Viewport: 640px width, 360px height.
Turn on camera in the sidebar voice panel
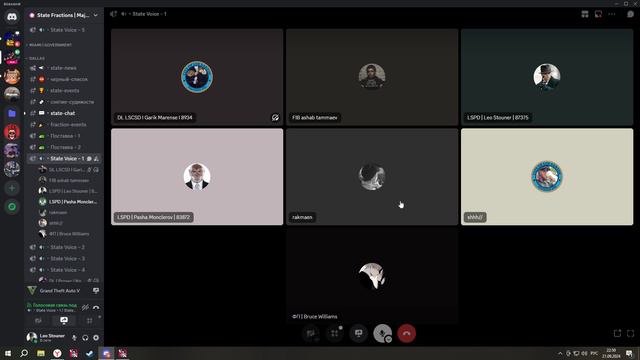click(x=38, y=321)
